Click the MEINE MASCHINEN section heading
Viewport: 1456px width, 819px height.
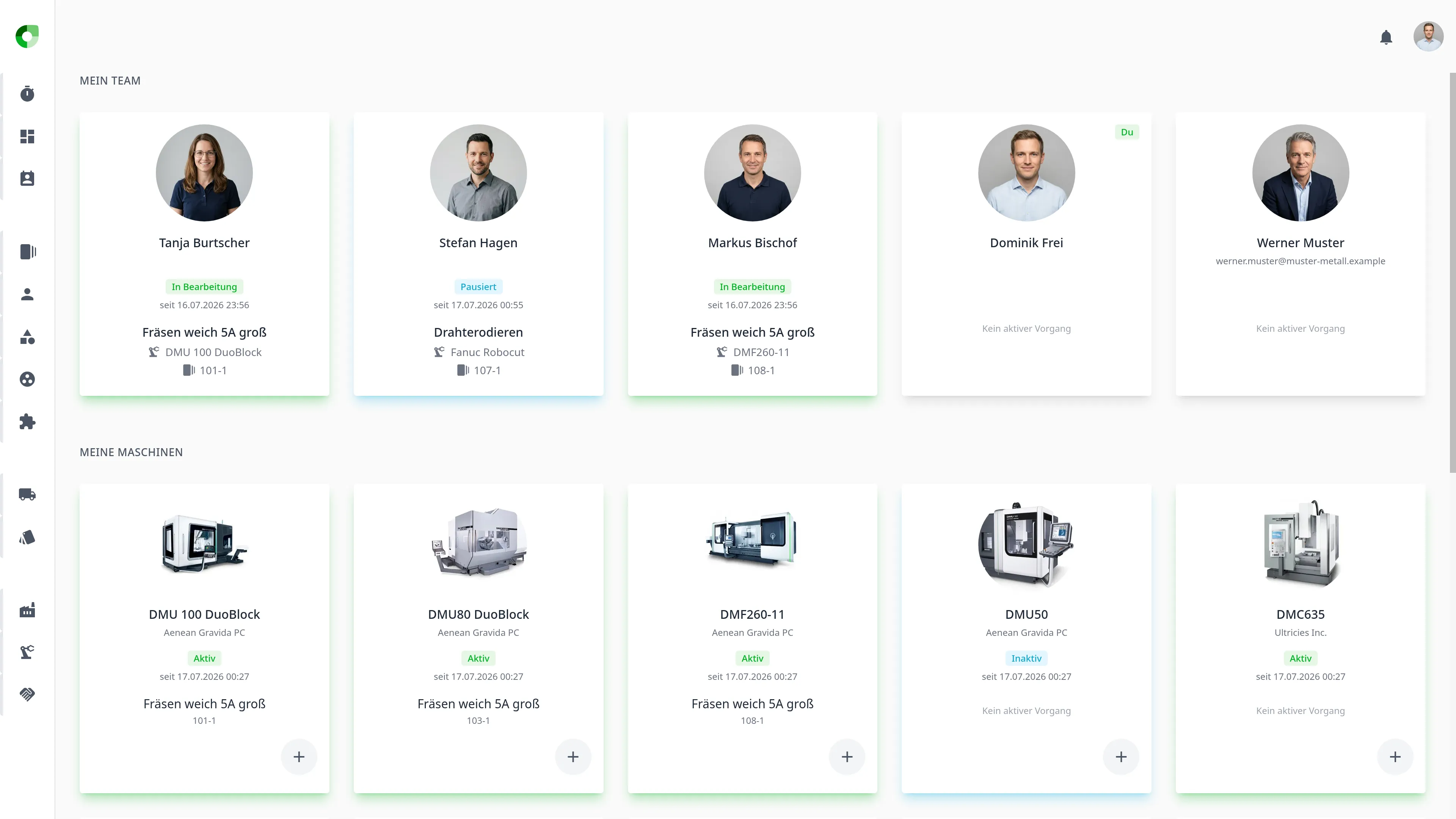point(131,452)
